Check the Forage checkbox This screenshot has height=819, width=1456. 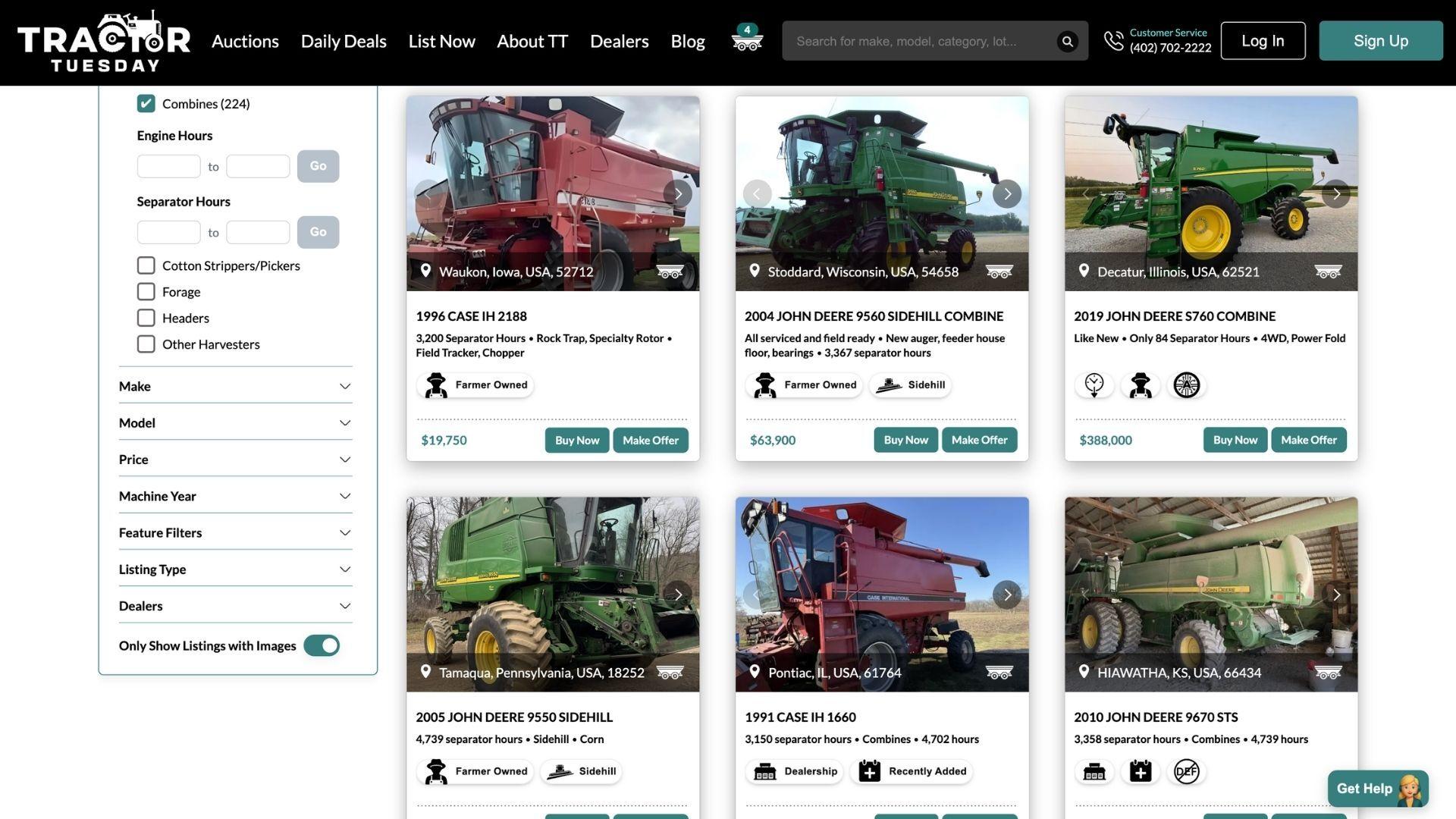146,292
